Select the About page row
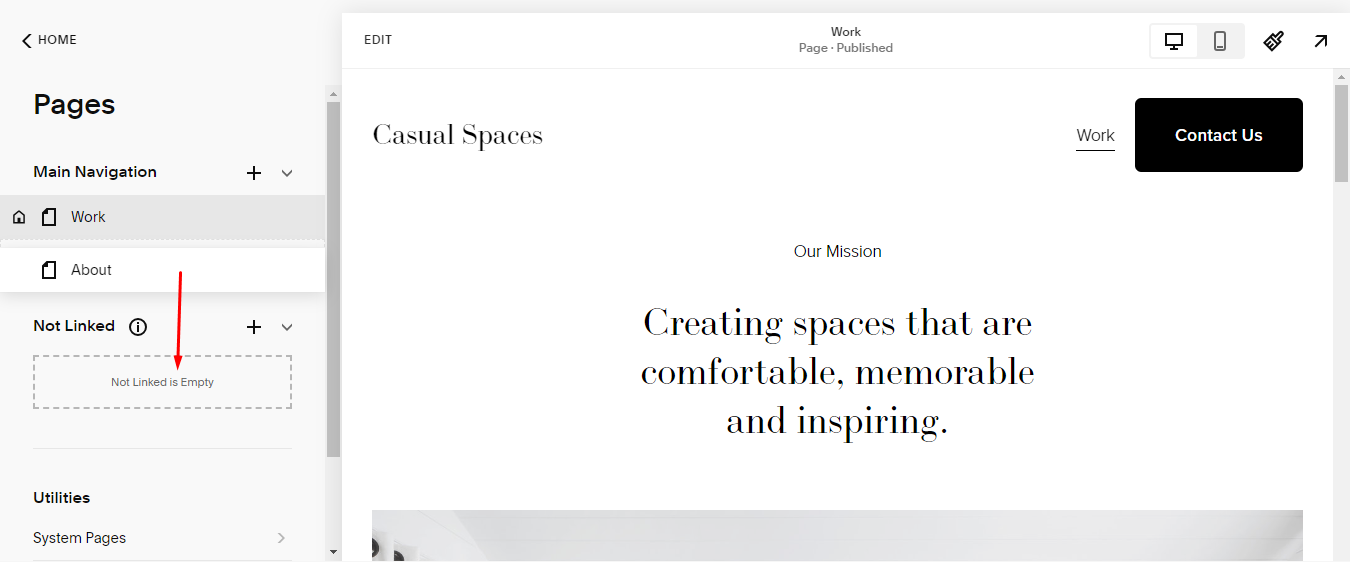Viewport: 1350px width, 562px height. tap(162, 270)
